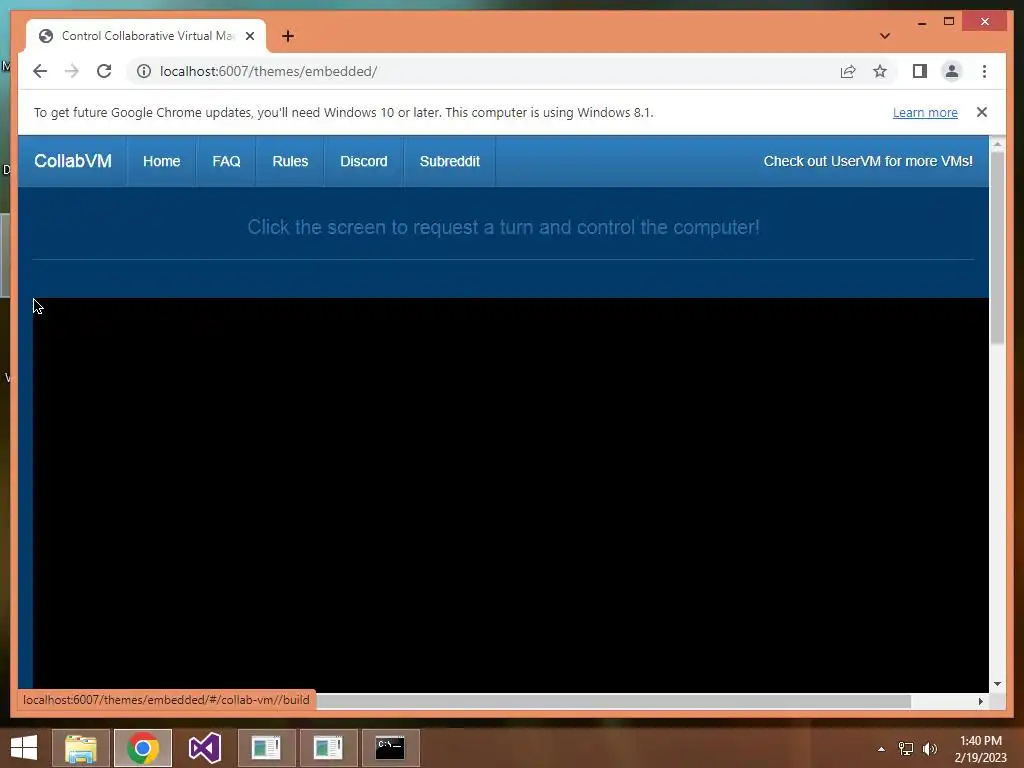Click the black VM screen to request turn

[511, 494]
